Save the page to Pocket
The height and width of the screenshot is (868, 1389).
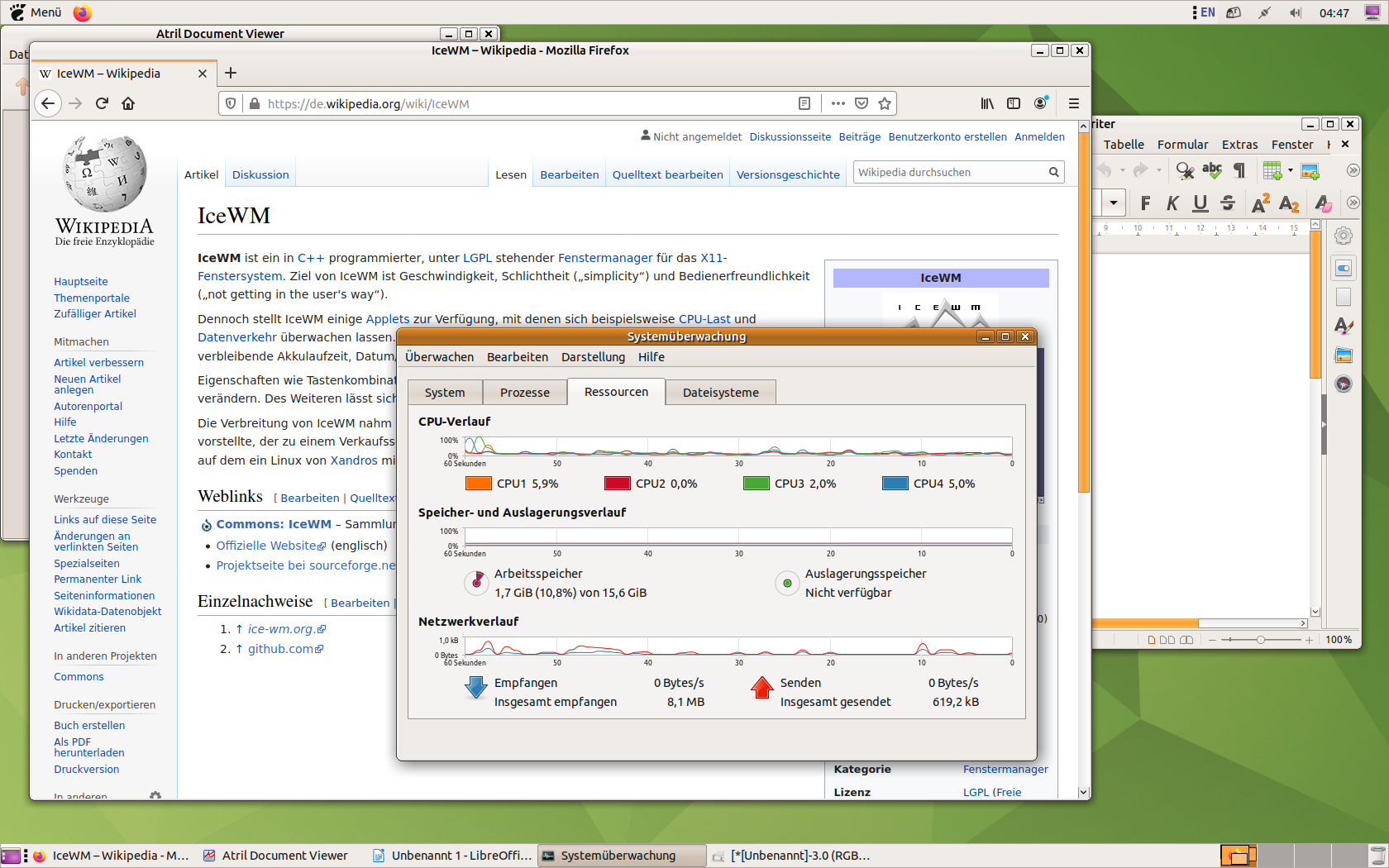862,103
